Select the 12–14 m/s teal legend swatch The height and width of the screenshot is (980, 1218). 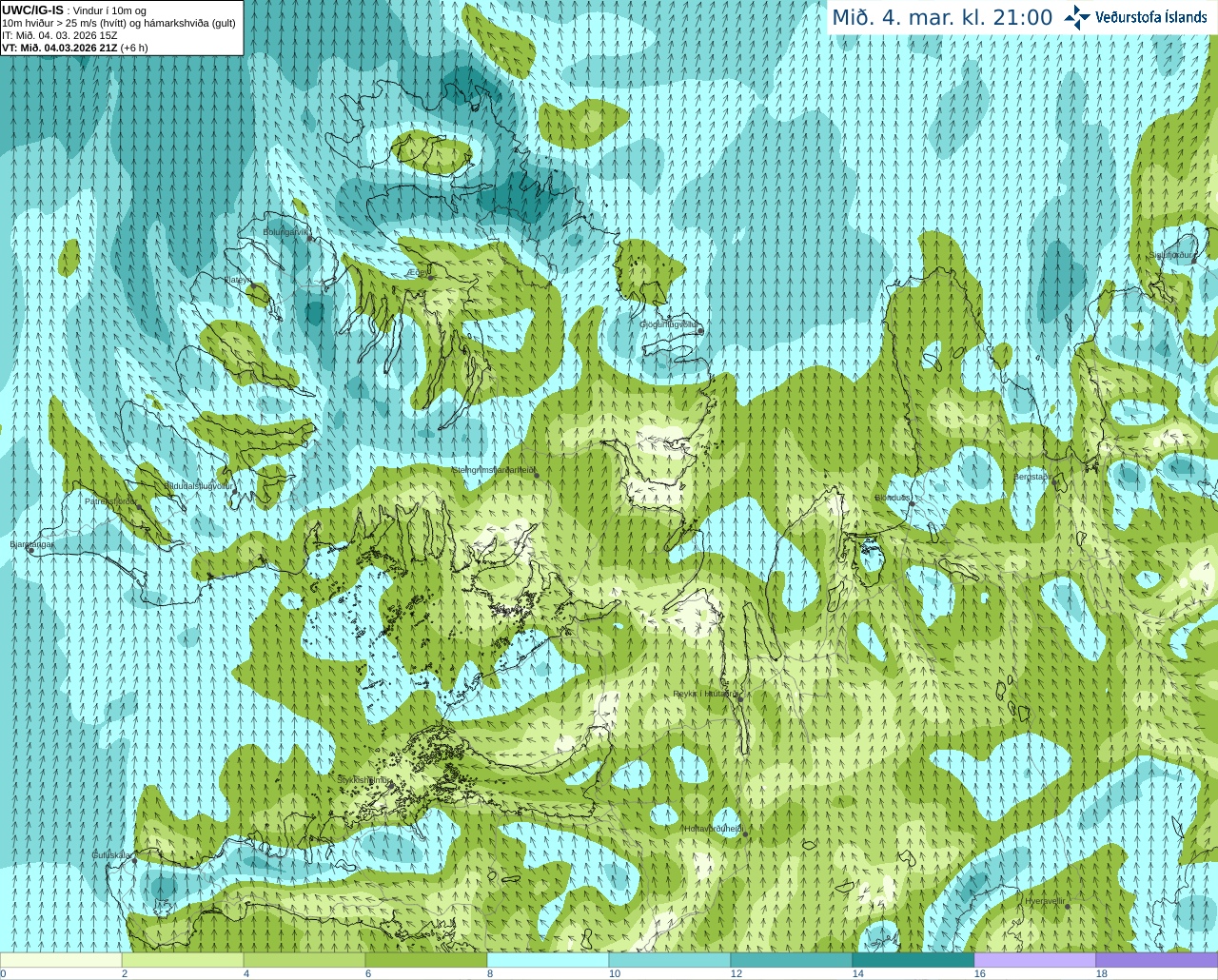[x=792, y=960]
